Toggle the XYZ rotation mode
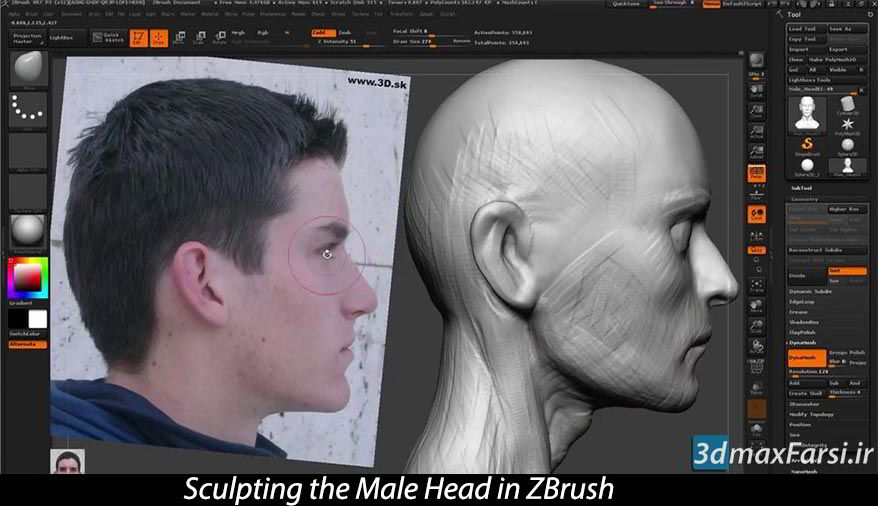Image resolution: width=878 pixels, height=506 pixels. 756,250
